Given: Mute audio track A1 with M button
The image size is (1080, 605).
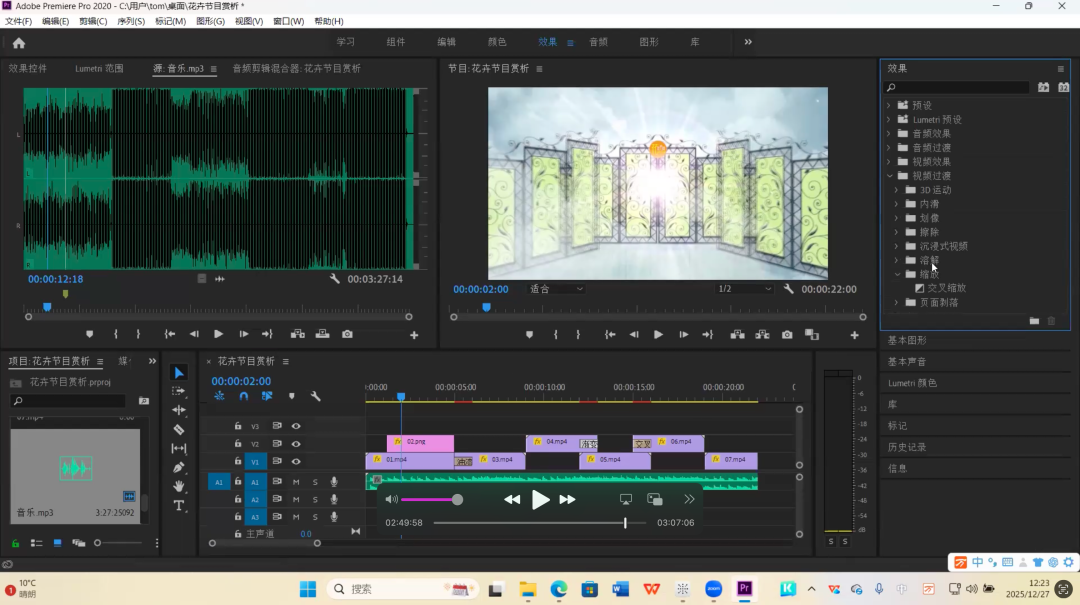Looking at the screenshot, I should [296, 482].
